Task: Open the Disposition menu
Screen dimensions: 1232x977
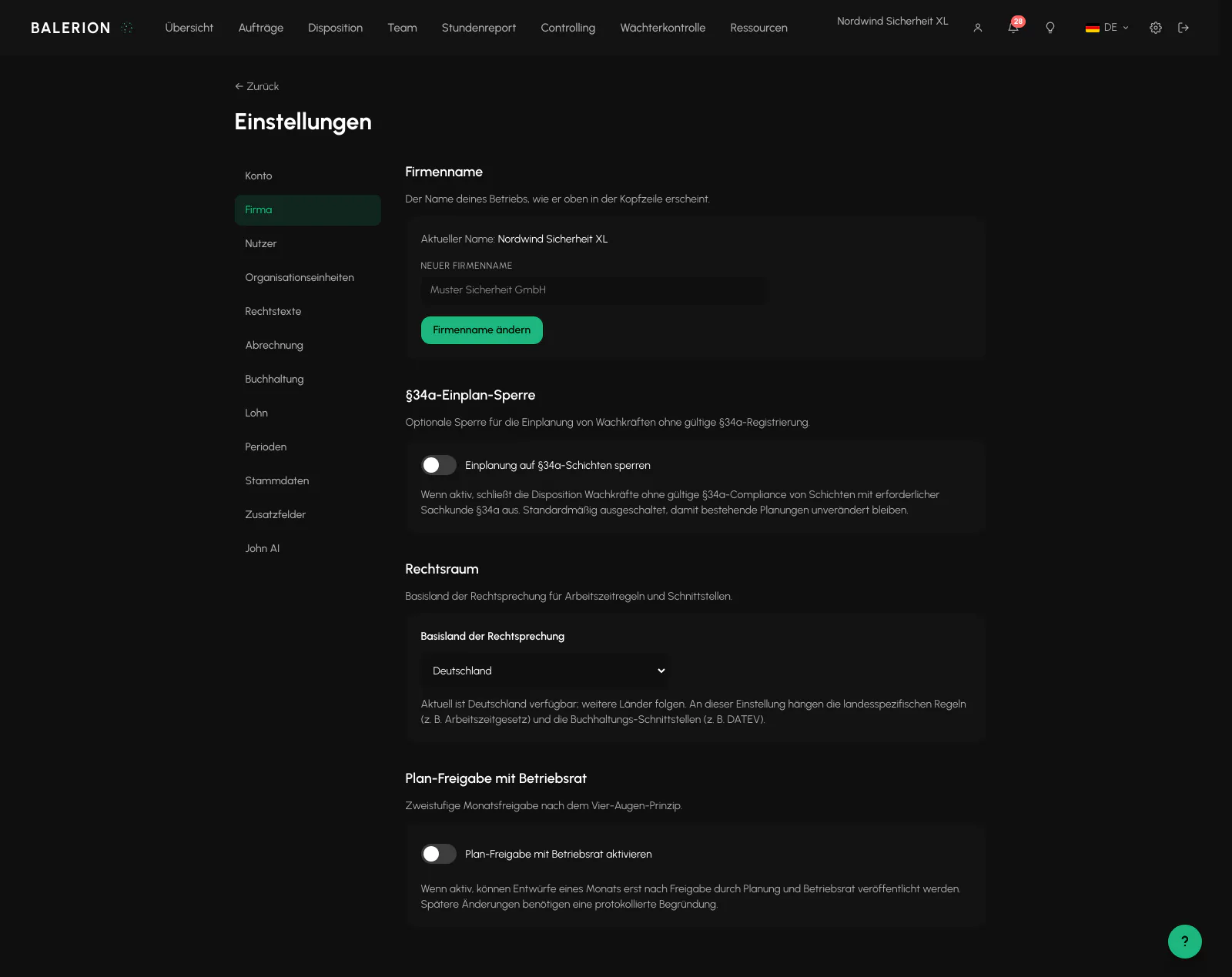Action: 335,28
